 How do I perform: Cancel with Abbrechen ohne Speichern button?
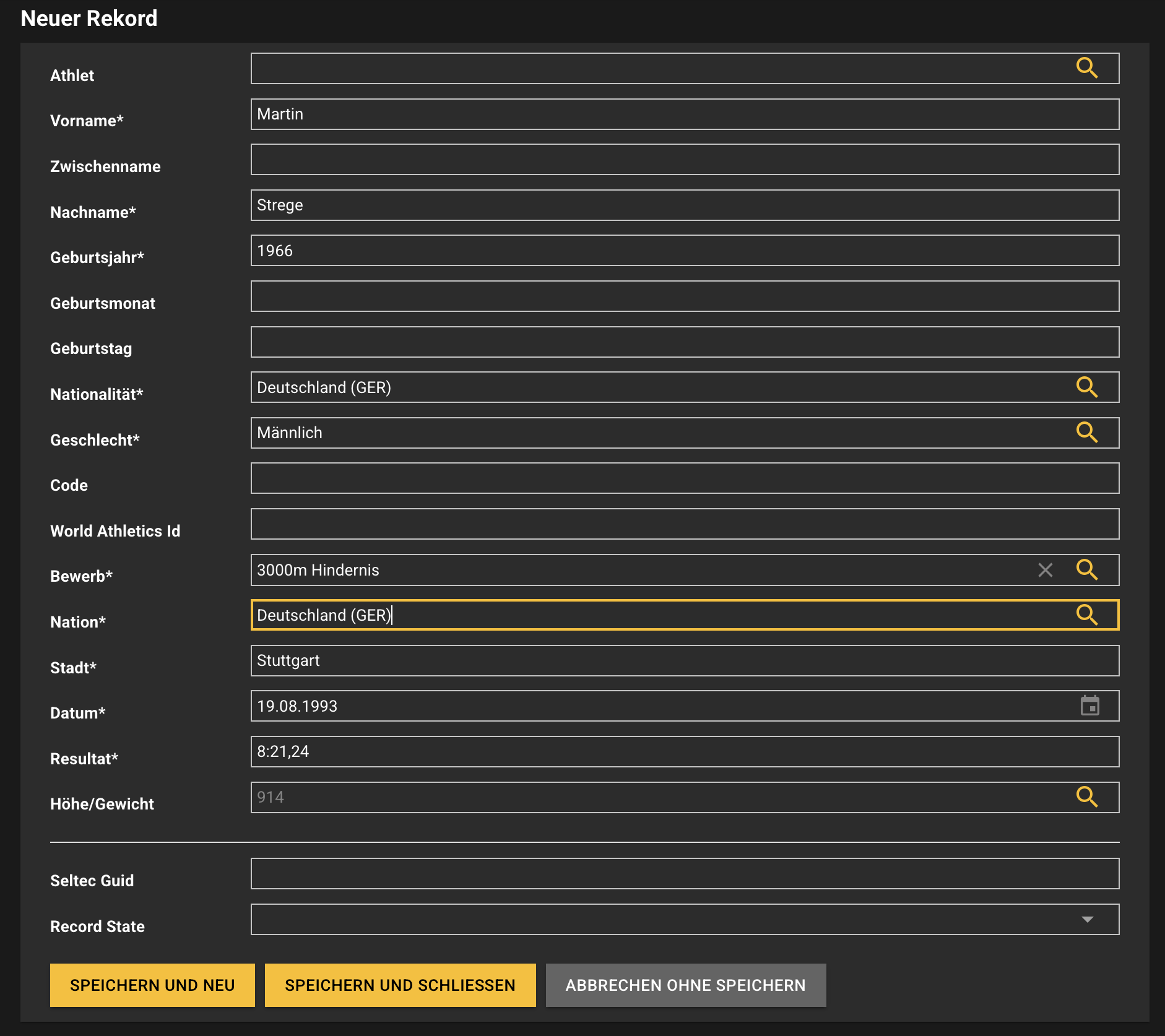tap(686, 985)
